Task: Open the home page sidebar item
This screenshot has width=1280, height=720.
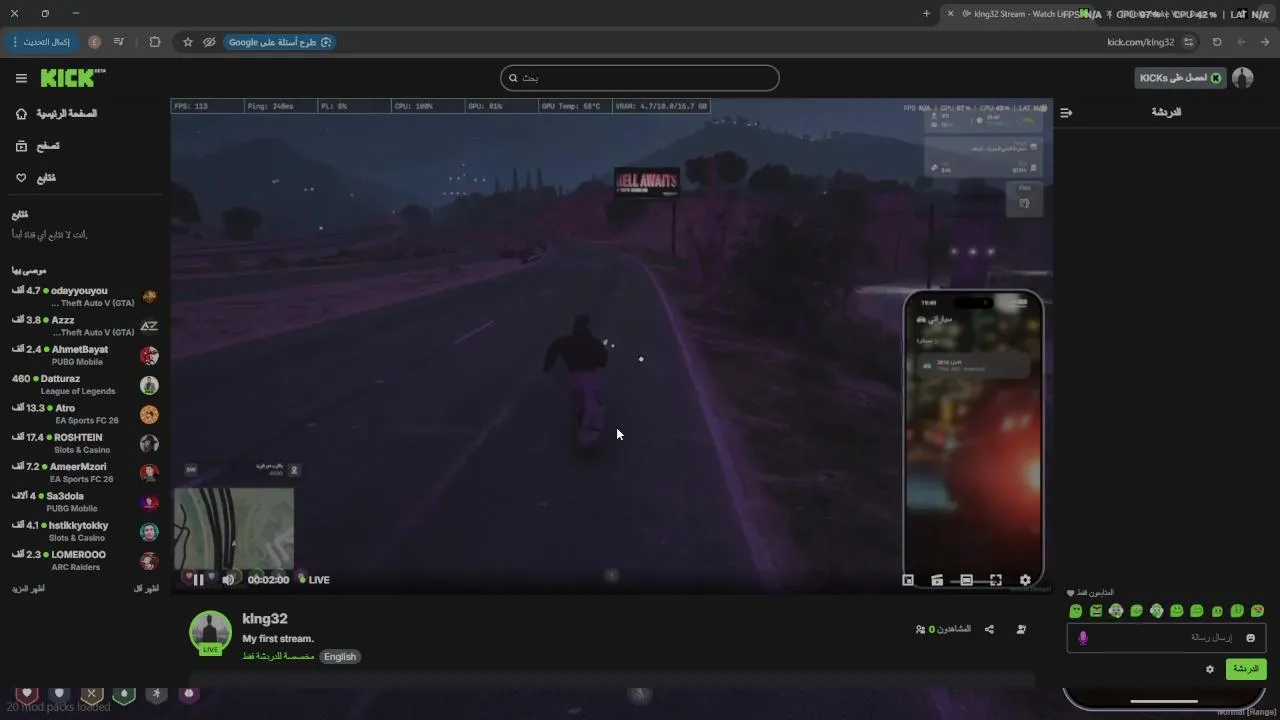Action: (56, 114)
